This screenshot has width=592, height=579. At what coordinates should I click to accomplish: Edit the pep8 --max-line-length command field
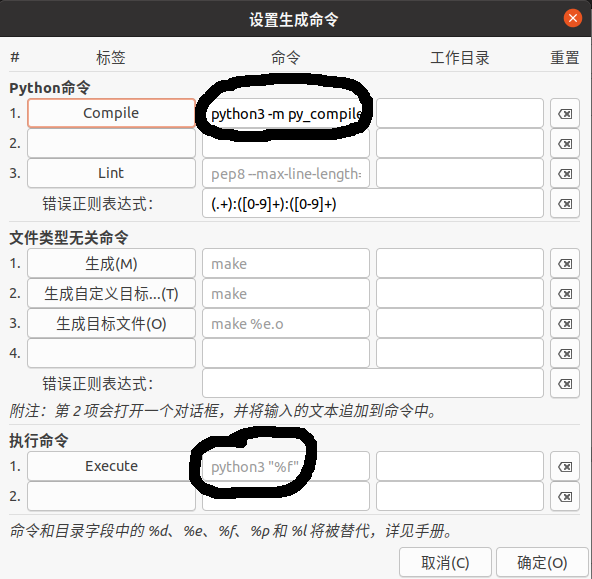[x=286, y=174]
